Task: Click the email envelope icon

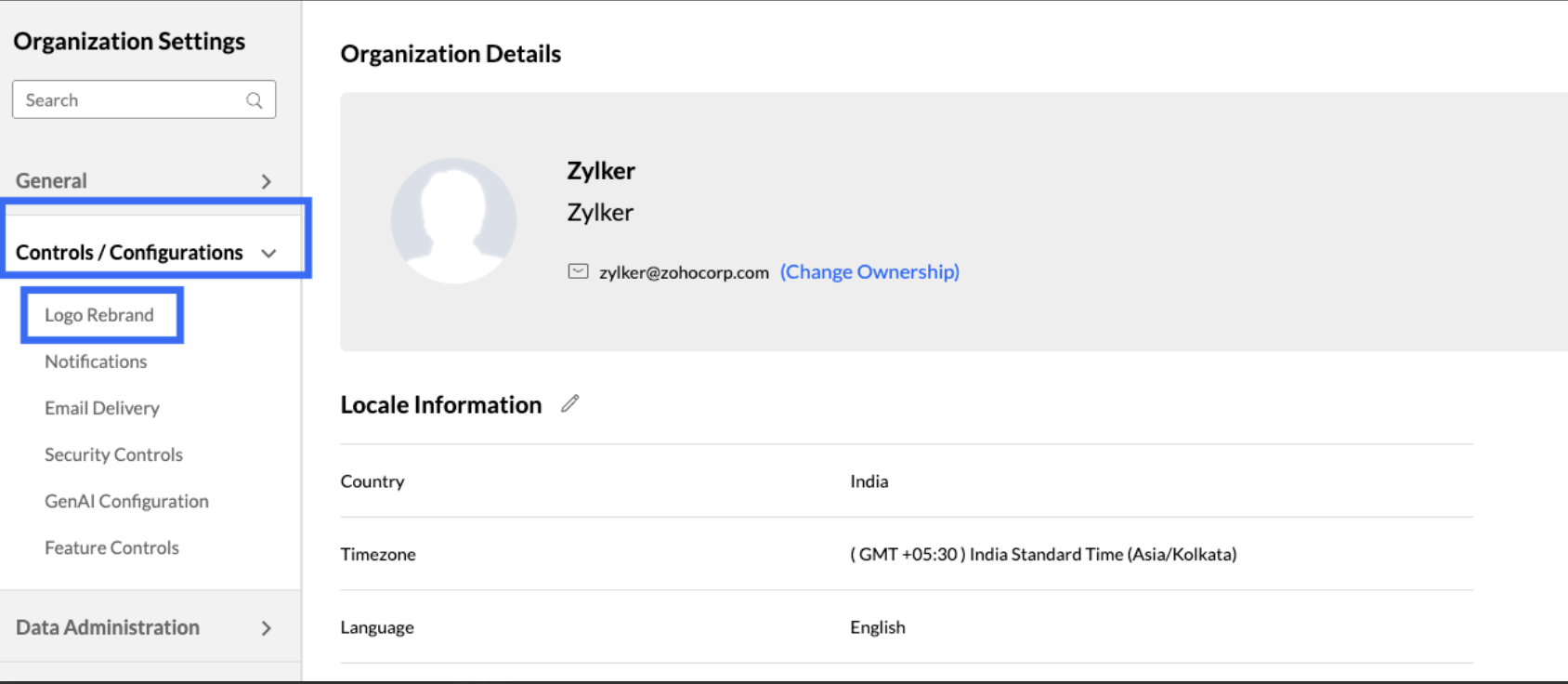Action: [578, 271]
